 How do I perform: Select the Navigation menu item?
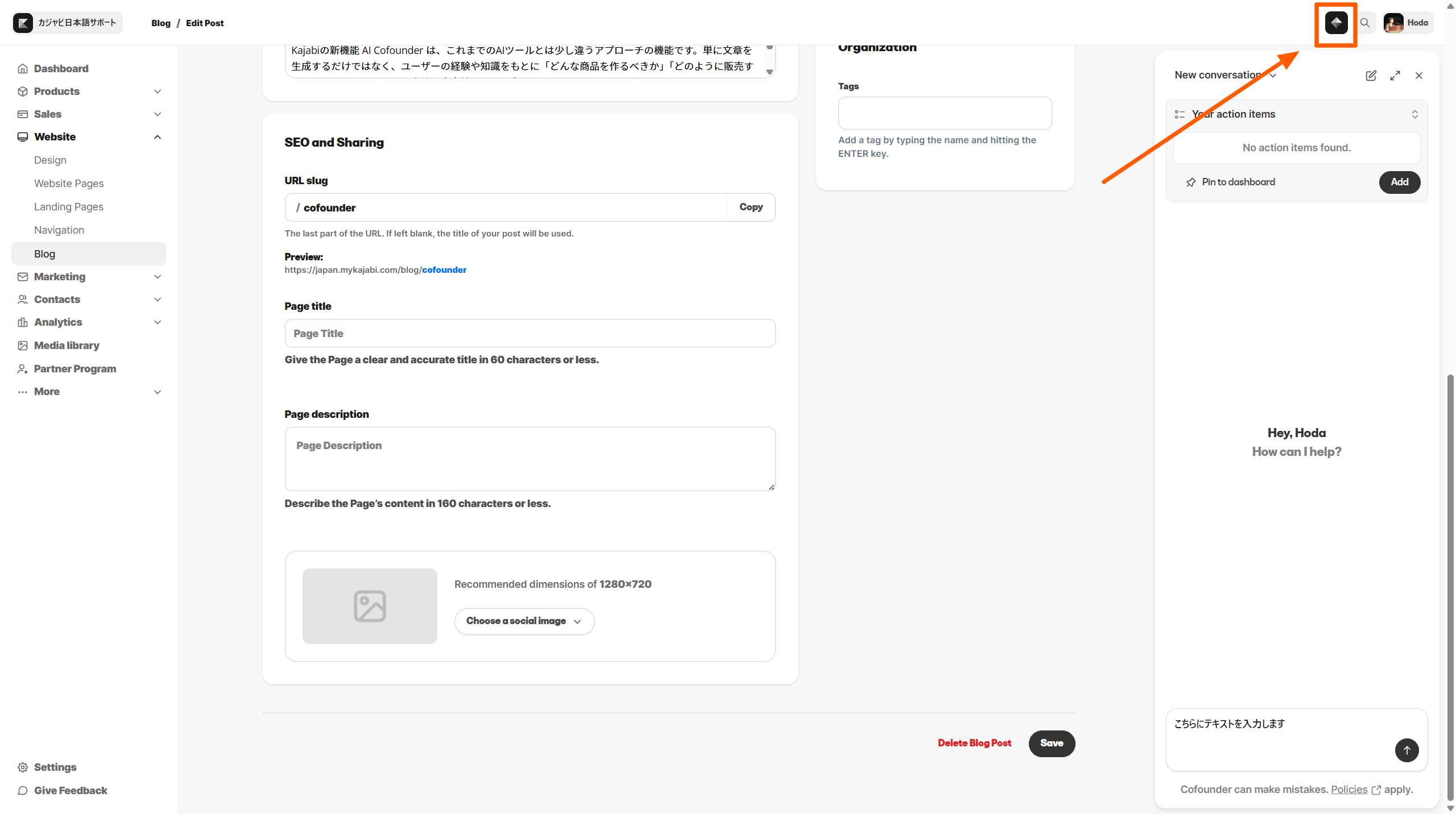pyautogui.click(x=59, y=230)
